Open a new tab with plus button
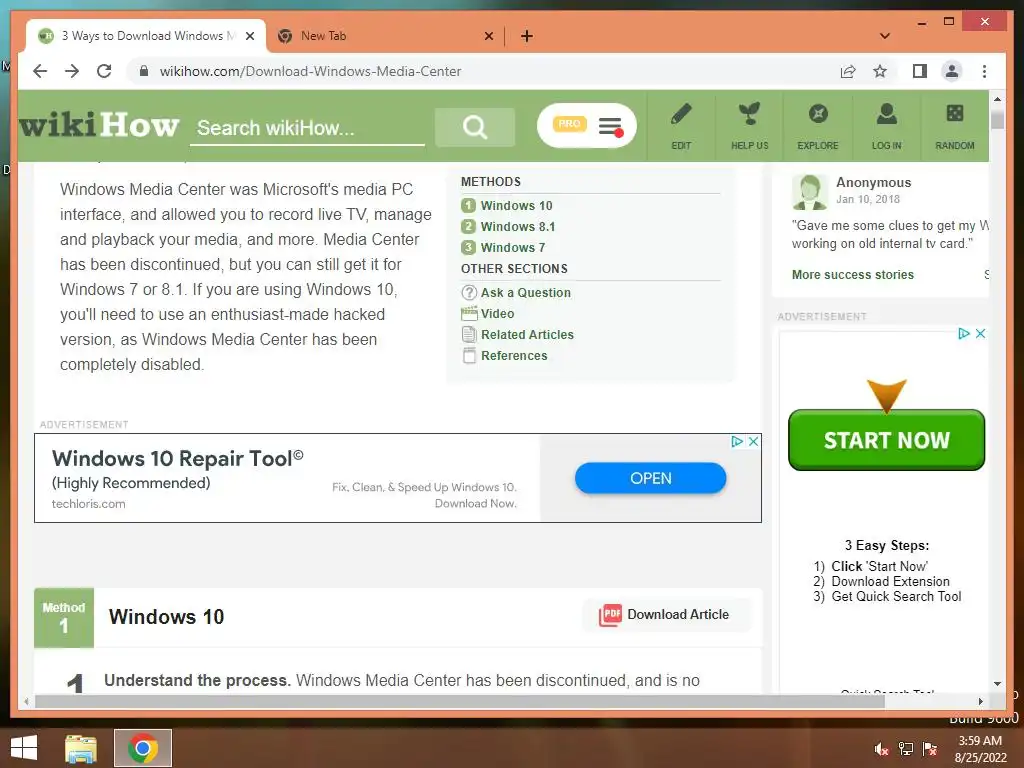The width and height of the screenshot is (1024, 768). point(527,36)
